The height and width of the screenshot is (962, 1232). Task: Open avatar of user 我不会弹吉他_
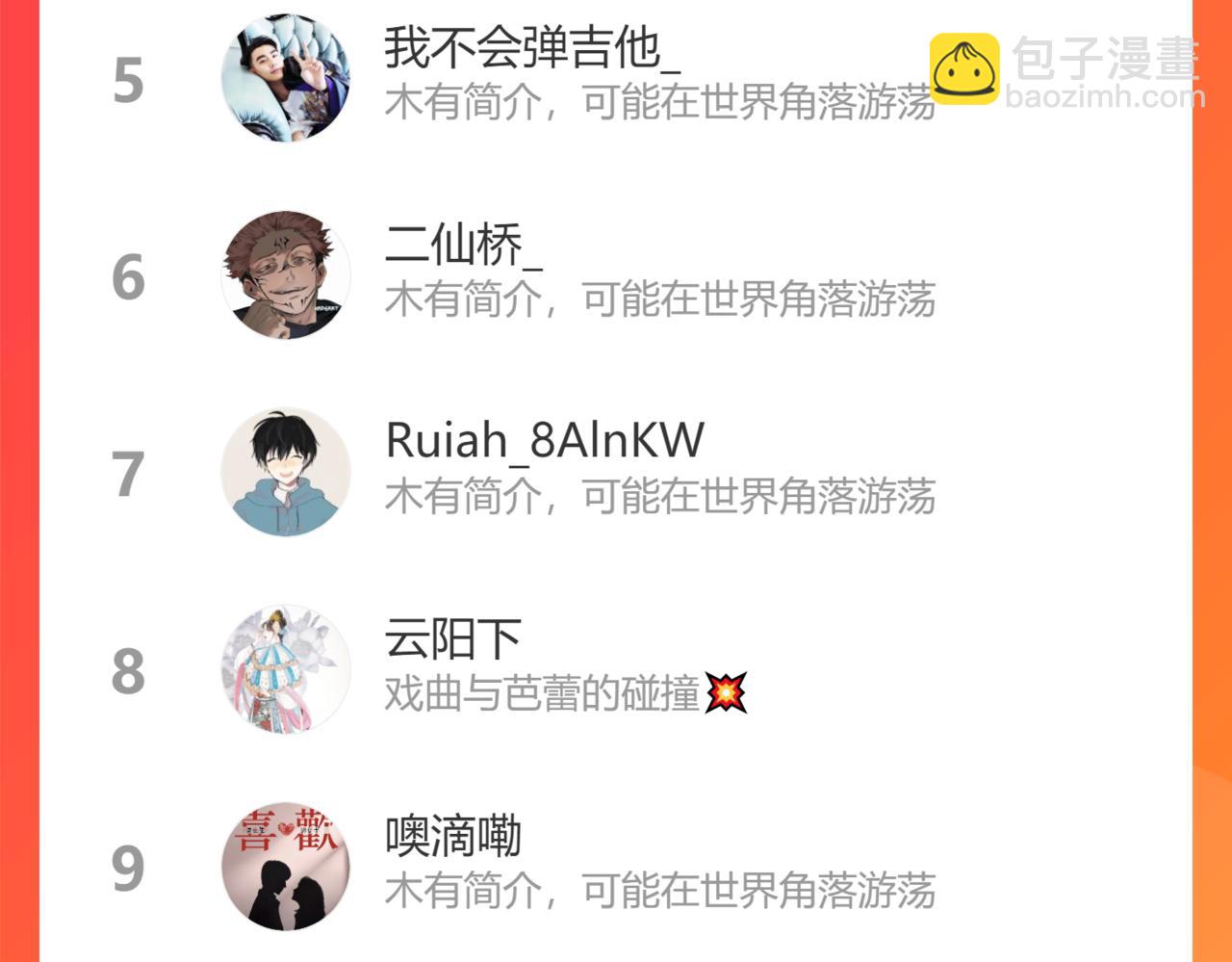286,78
